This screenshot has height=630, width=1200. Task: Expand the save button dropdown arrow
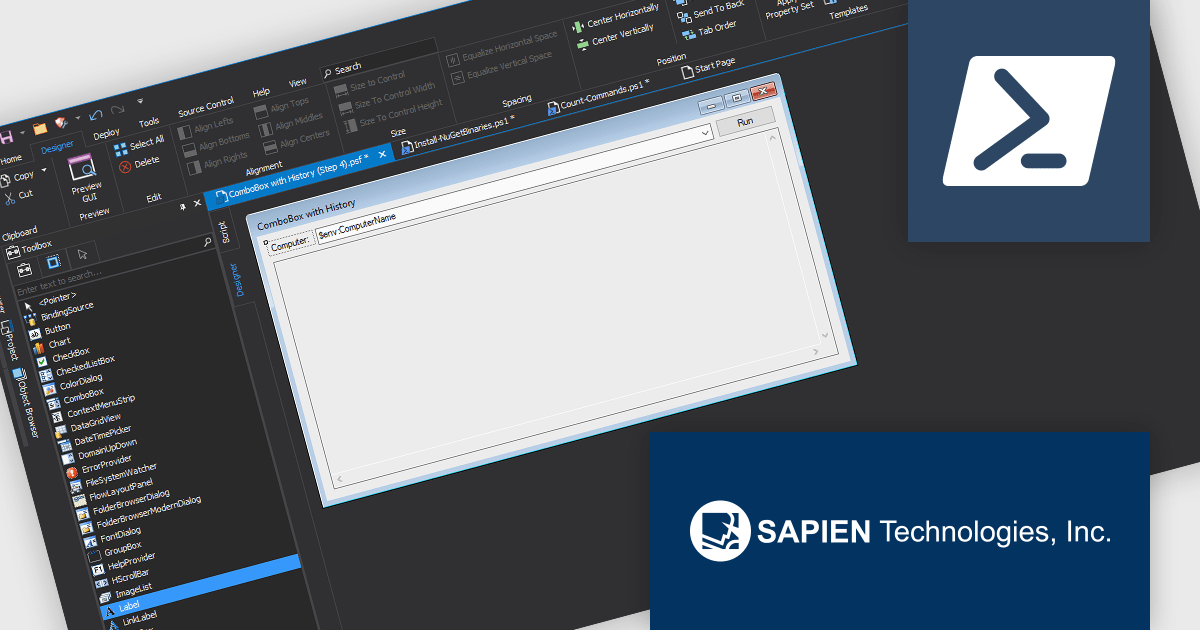pos(22,132)
